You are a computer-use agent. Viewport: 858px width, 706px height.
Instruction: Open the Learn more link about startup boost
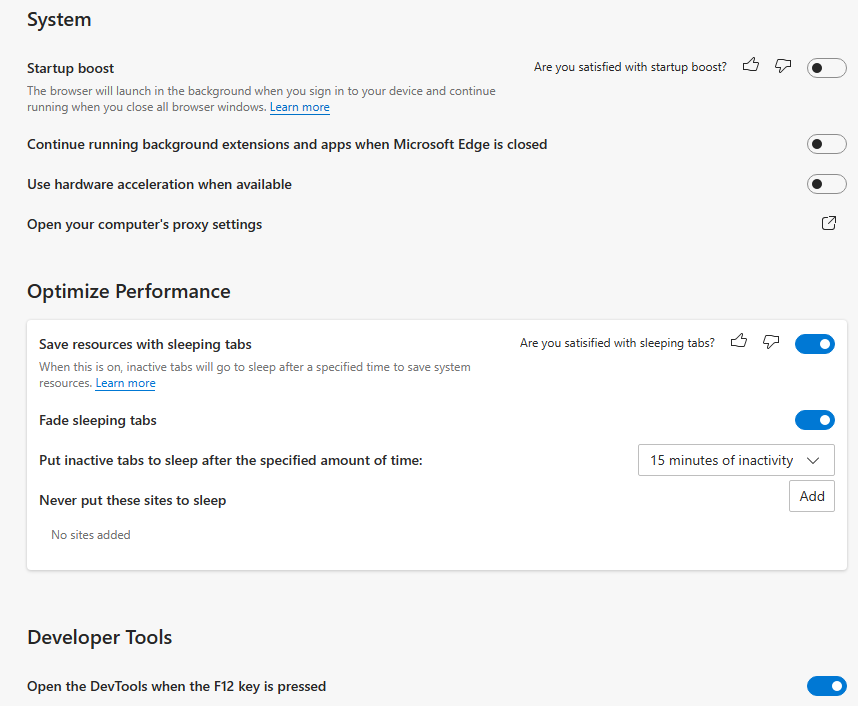300,107
